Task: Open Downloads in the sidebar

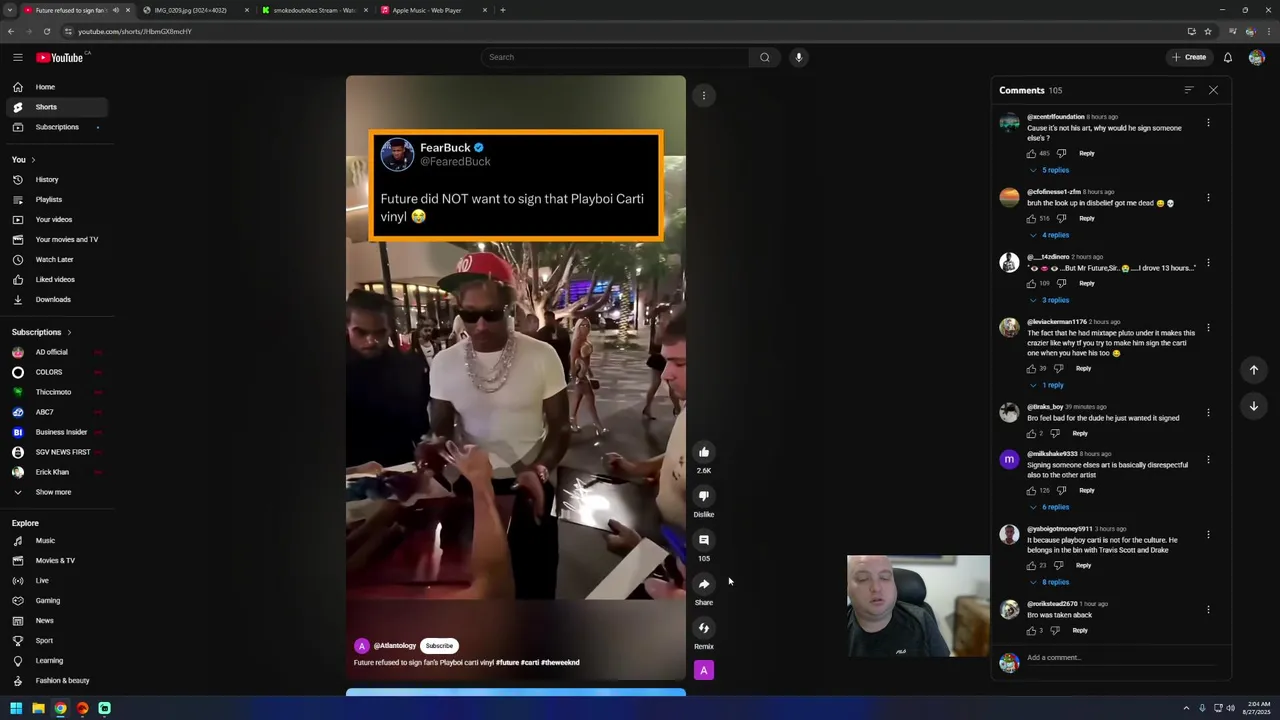Action: tap(54, 300)
